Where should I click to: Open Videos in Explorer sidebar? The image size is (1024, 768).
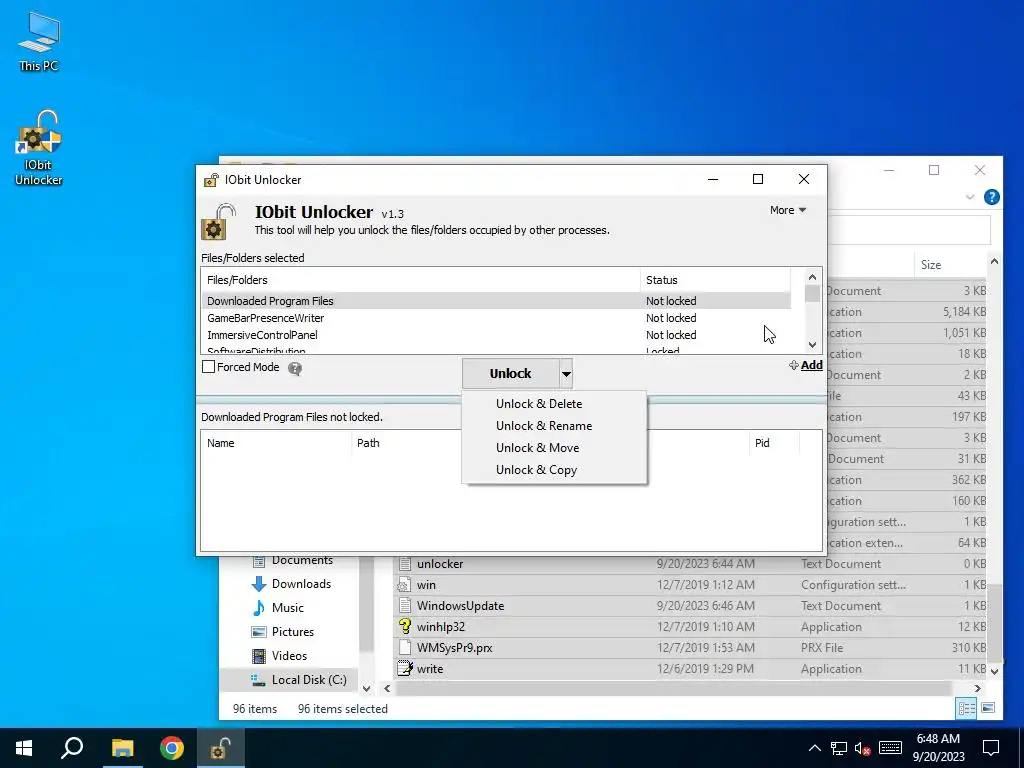280,656
